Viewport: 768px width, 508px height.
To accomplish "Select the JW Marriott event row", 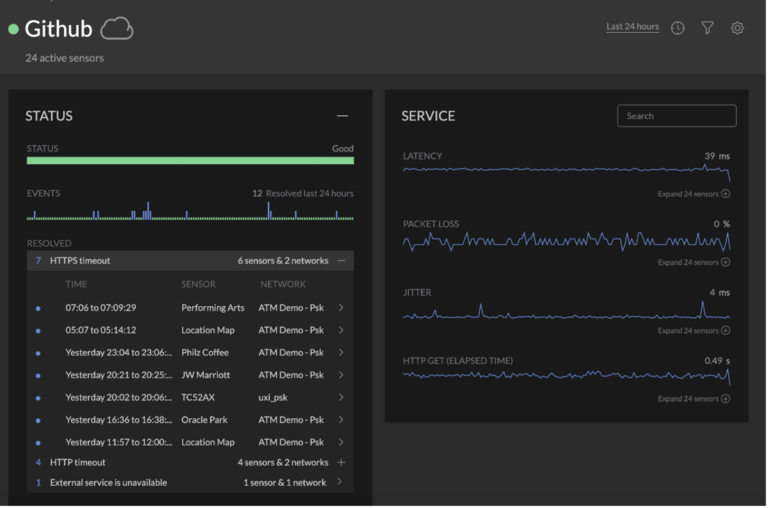I will pos(190,375).
